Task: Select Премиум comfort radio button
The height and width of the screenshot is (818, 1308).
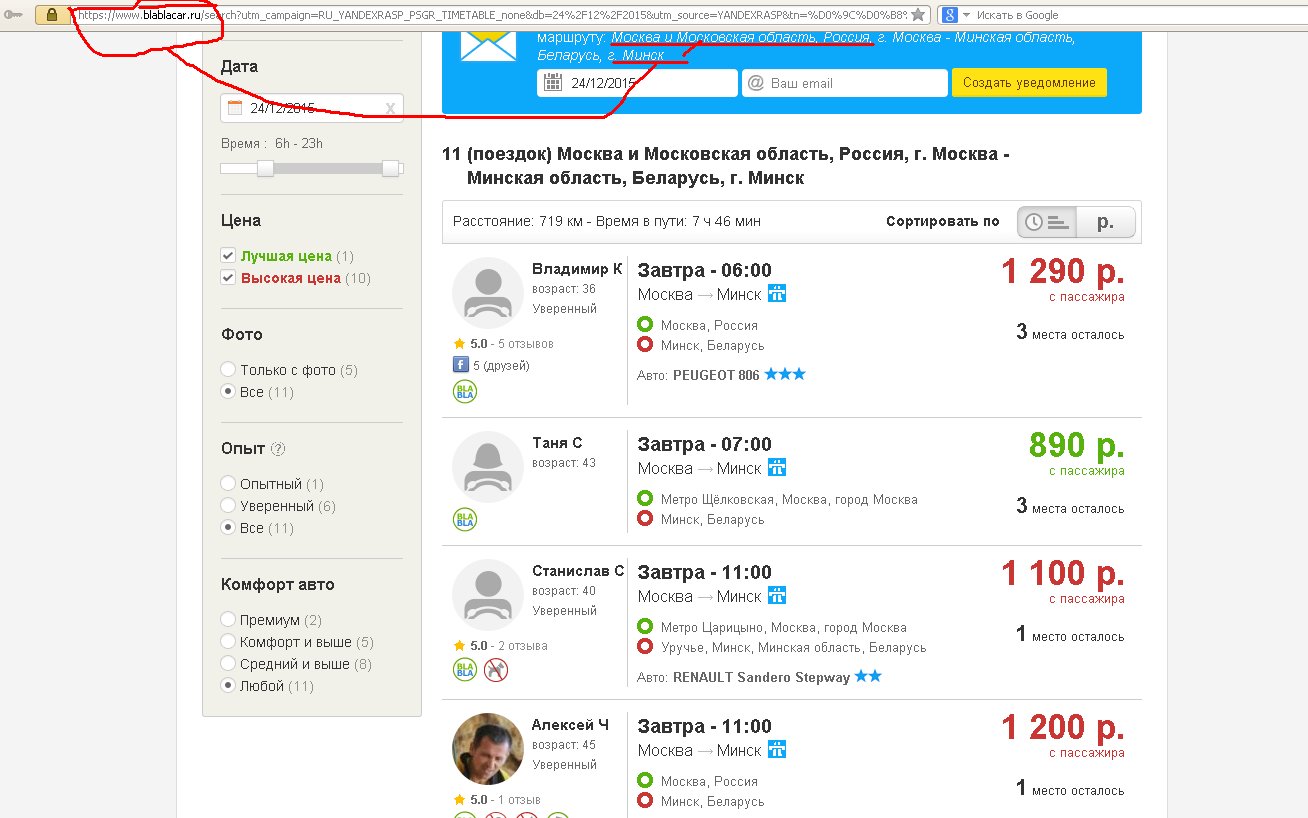Action: (228, 620)
